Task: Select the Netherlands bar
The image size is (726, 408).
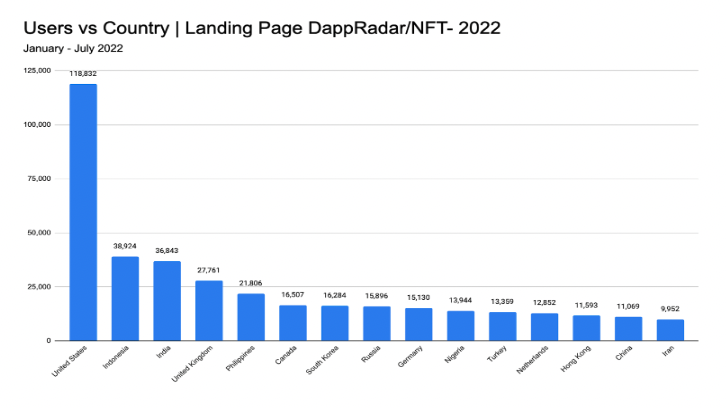Action: pos(544,327)
